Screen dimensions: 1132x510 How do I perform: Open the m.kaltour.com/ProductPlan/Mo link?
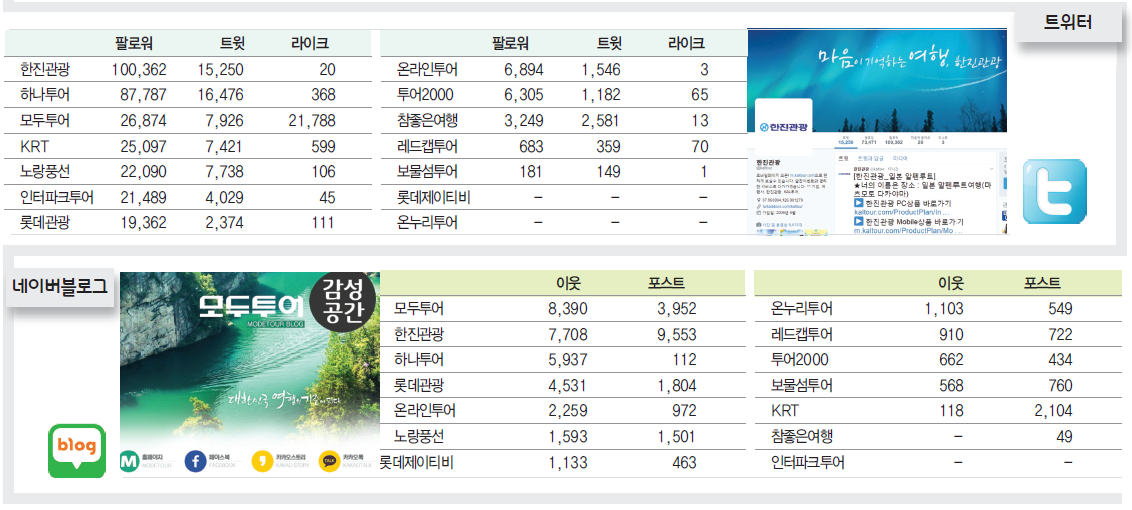tap(908, 231)
